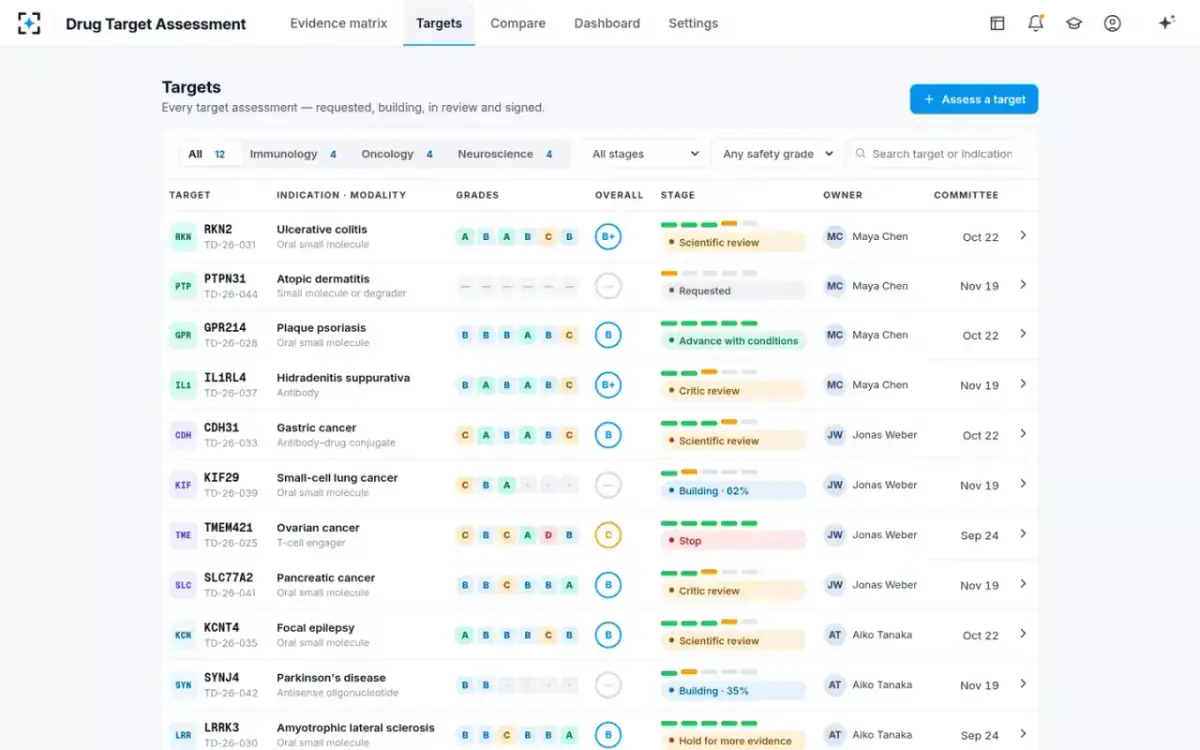
Task: Open the graduation cap learning icon
Action: pyautogui.click(x=1074, y=23)
